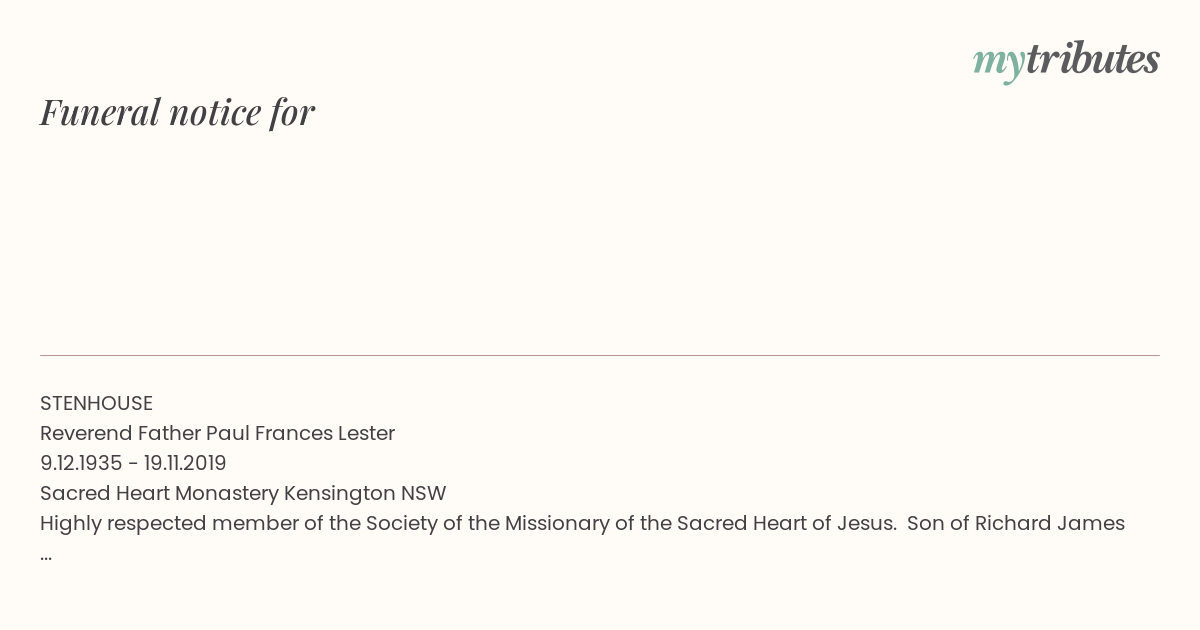1200x630 pixels.
Task: Select the STENHOUSE surname line
Action: pos(96,403)
